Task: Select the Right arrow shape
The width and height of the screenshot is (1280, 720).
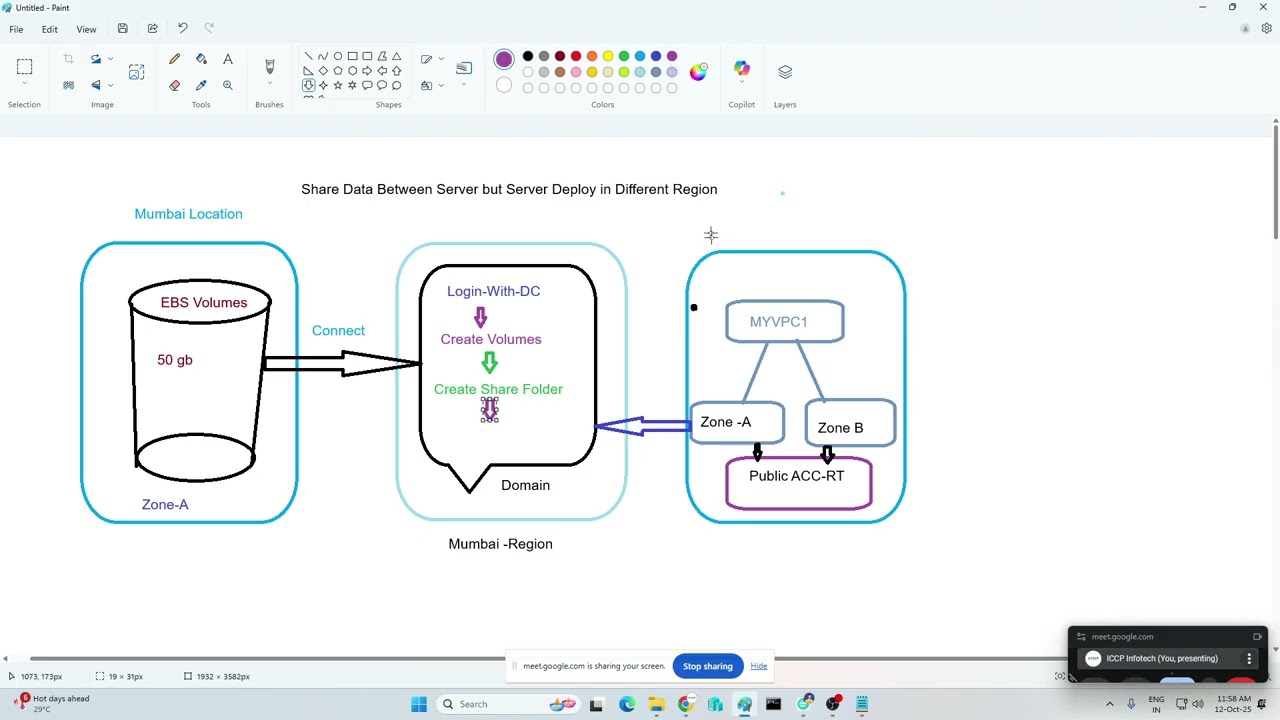Action: coord(367,70)
